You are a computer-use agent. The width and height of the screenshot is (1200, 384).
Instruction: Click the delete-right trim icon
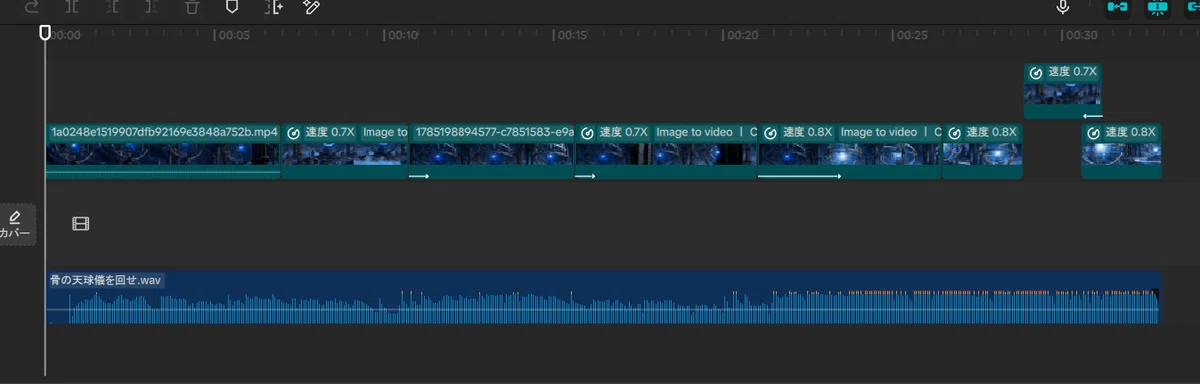click(152, 7)
